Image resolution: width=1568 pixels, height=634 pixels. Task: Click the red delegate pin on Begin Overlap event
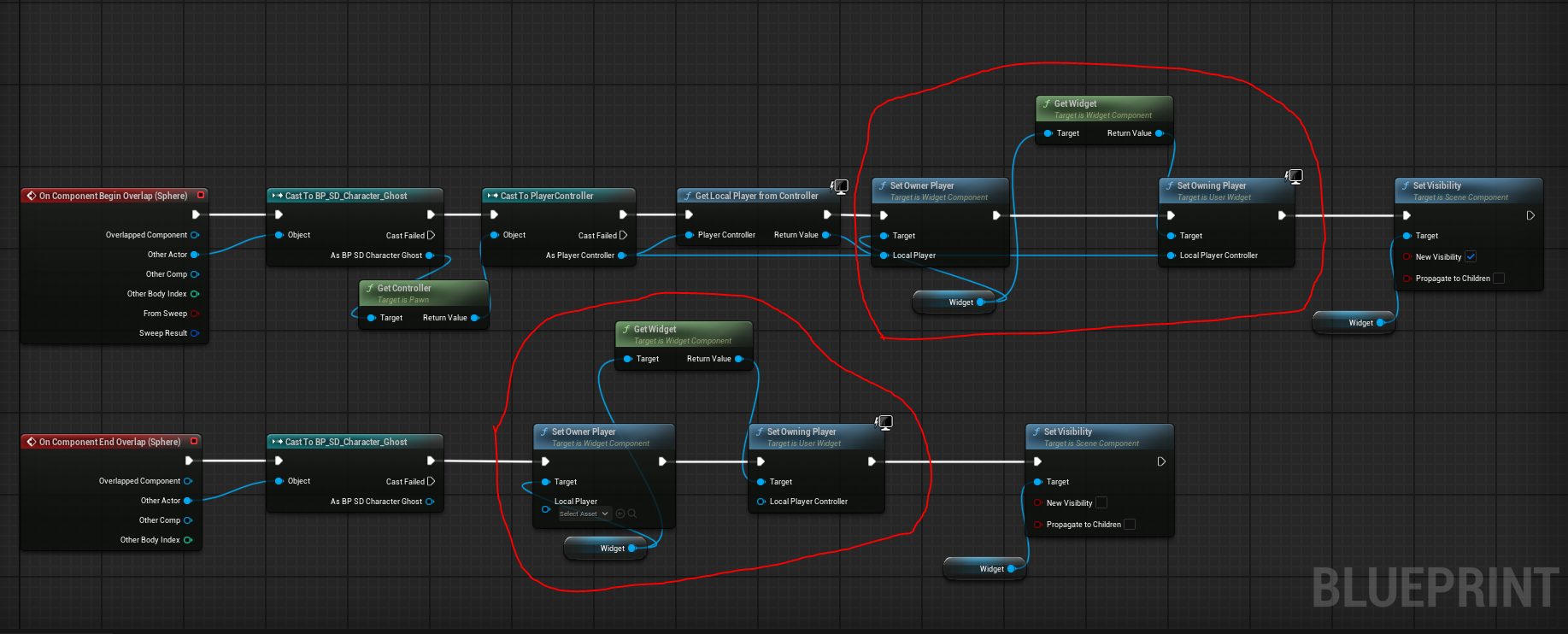coord(201,195)
